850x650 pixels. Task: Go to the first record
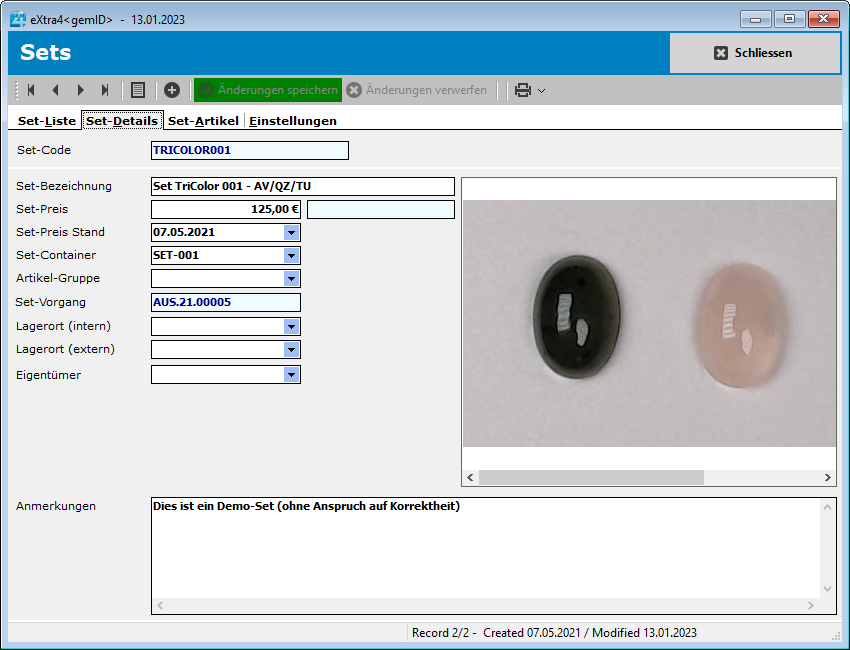(x=31, y=90)
